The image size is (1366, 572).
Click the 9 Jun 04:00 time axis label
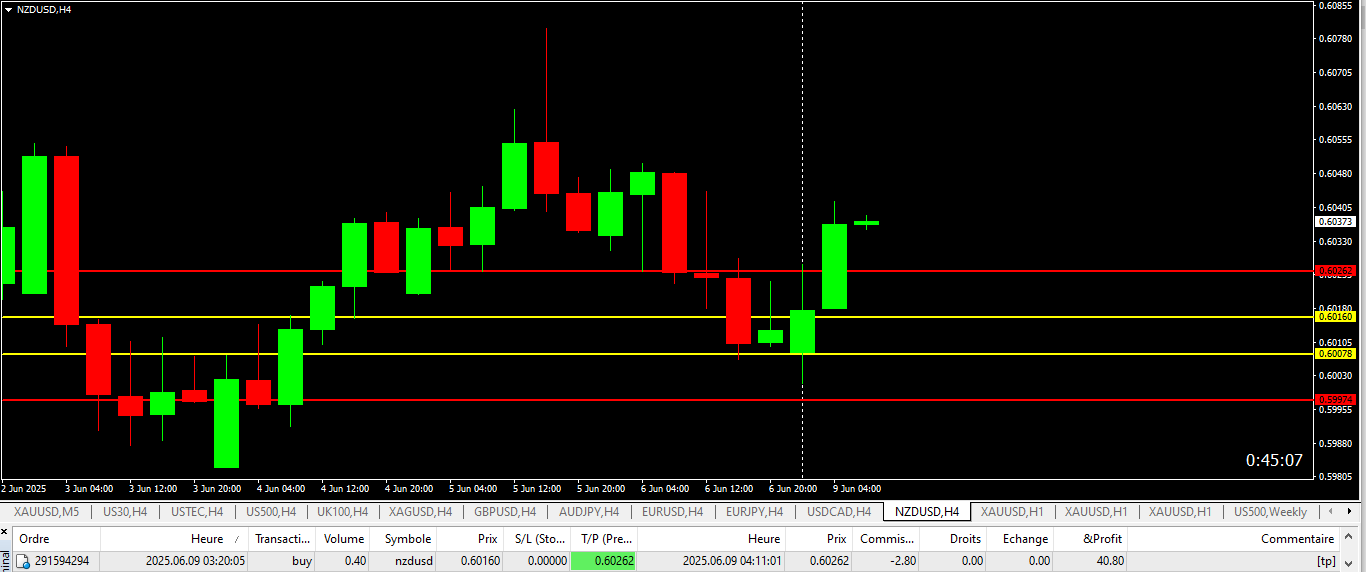tap(857, 489)
